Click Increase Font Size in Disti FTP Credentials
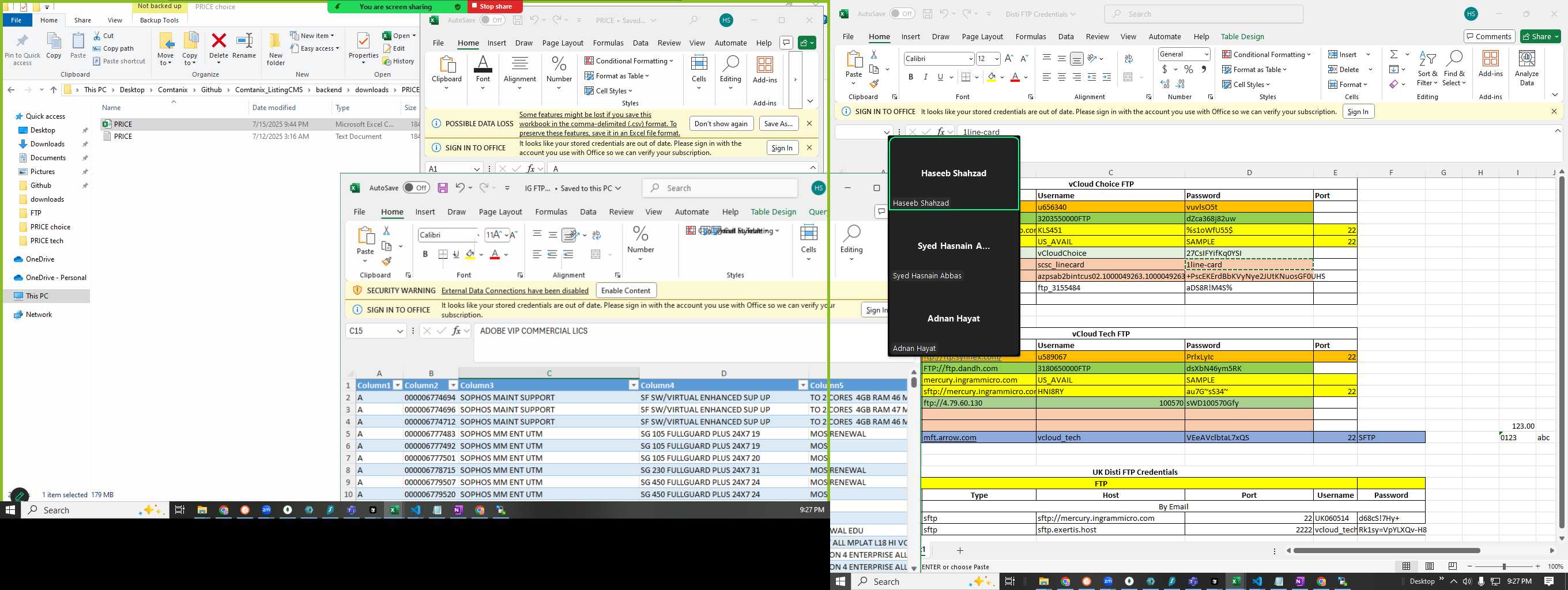 (1009, 58)
